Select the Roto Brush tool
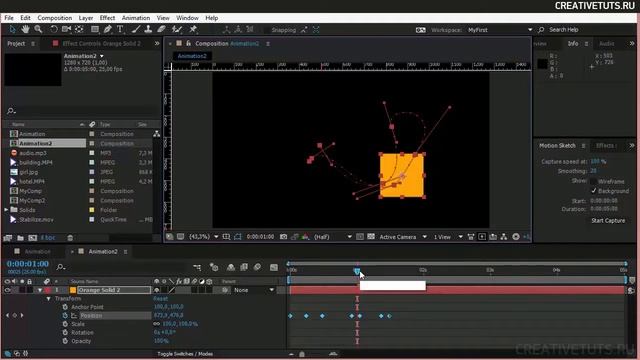640x360 pixels. [177, 29]
